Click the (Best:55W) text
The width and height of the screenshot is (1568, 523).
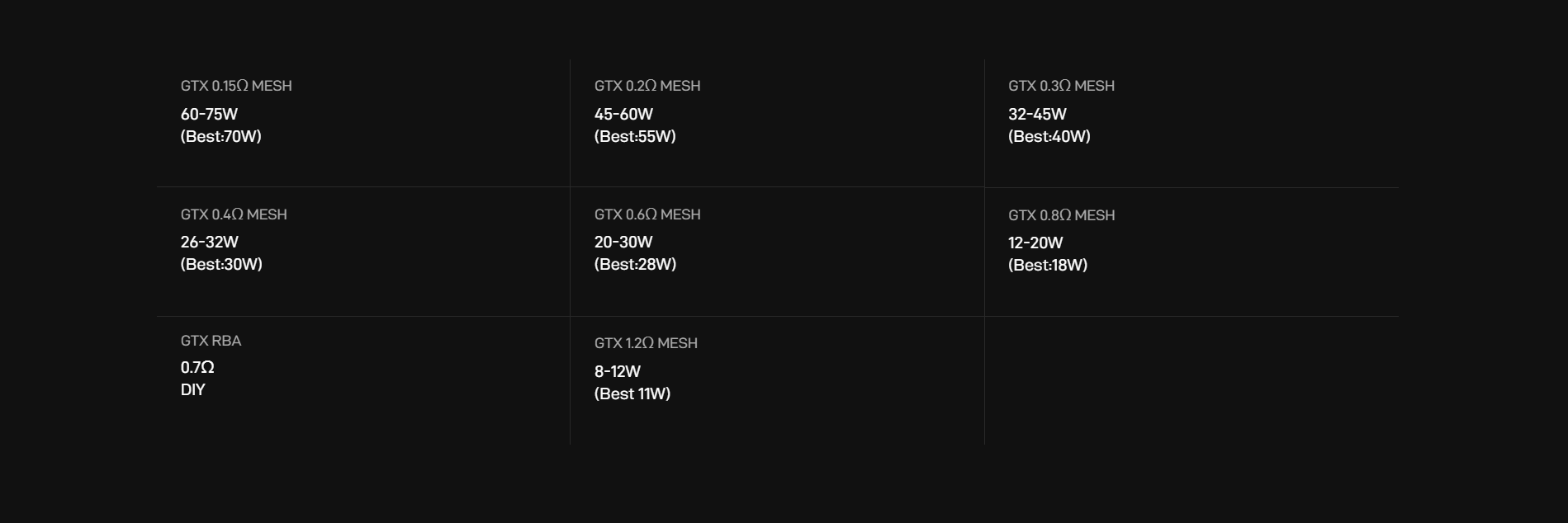(635, 137)
